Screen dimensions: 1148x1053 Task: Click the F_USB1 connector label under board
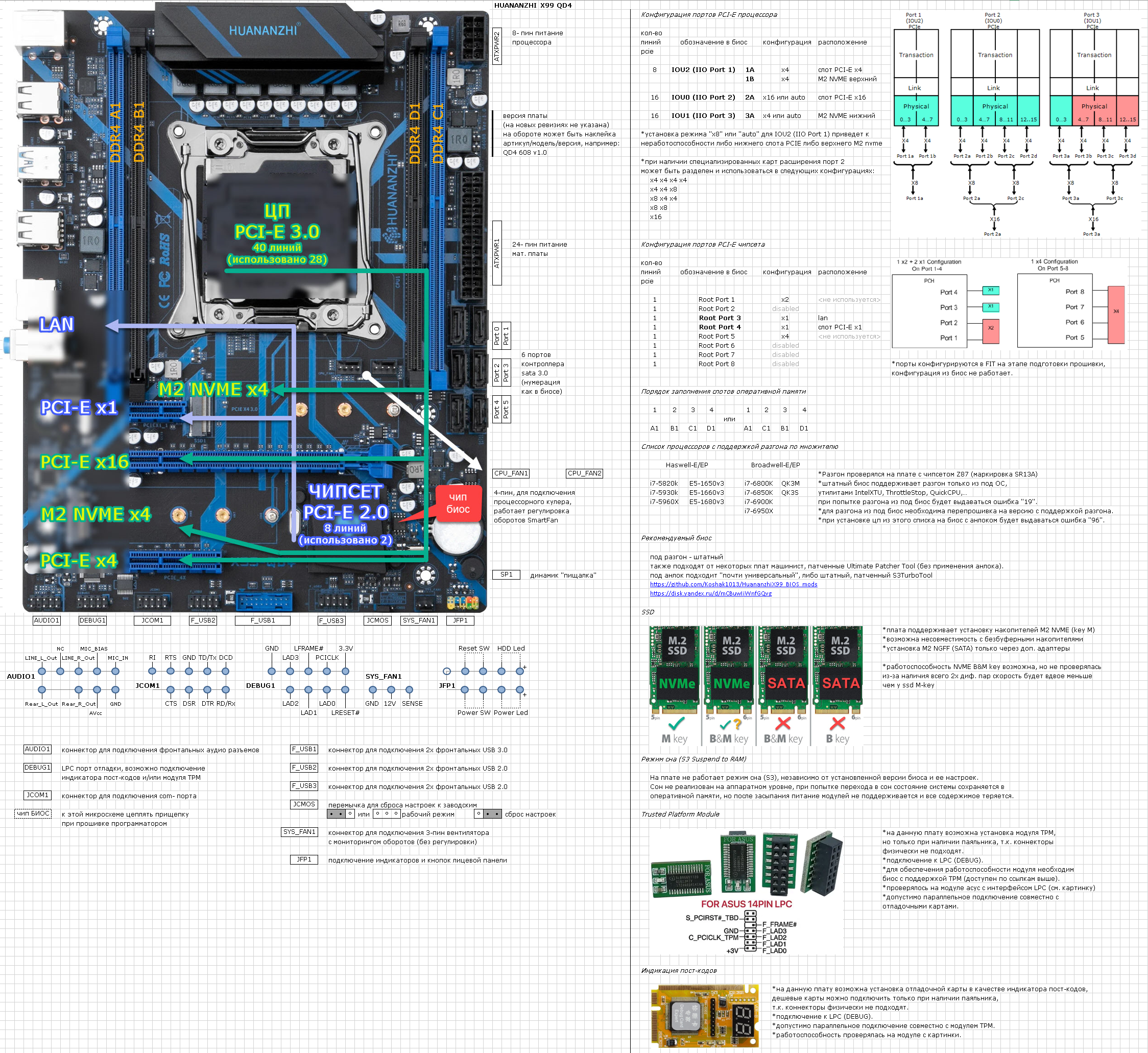(x=262, y=620)
